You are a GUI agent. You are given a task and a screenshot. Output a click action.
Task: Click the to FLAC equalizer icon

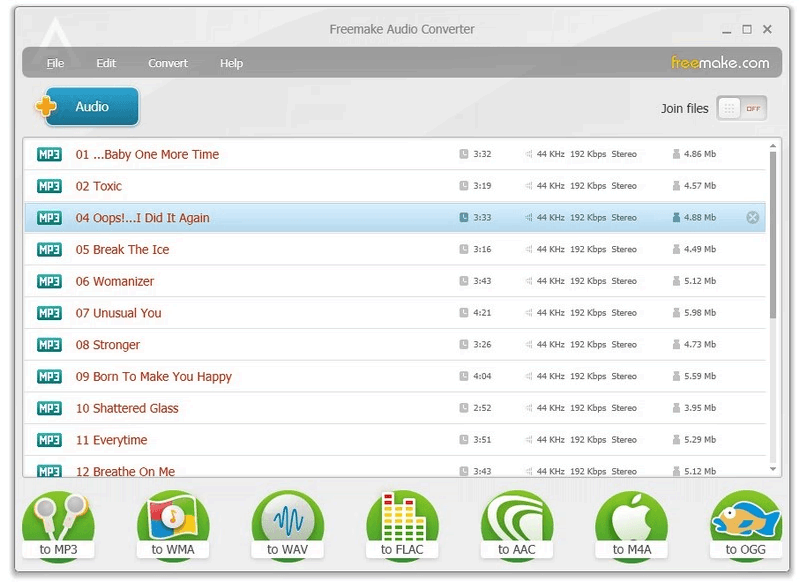[x=402, y=525]
